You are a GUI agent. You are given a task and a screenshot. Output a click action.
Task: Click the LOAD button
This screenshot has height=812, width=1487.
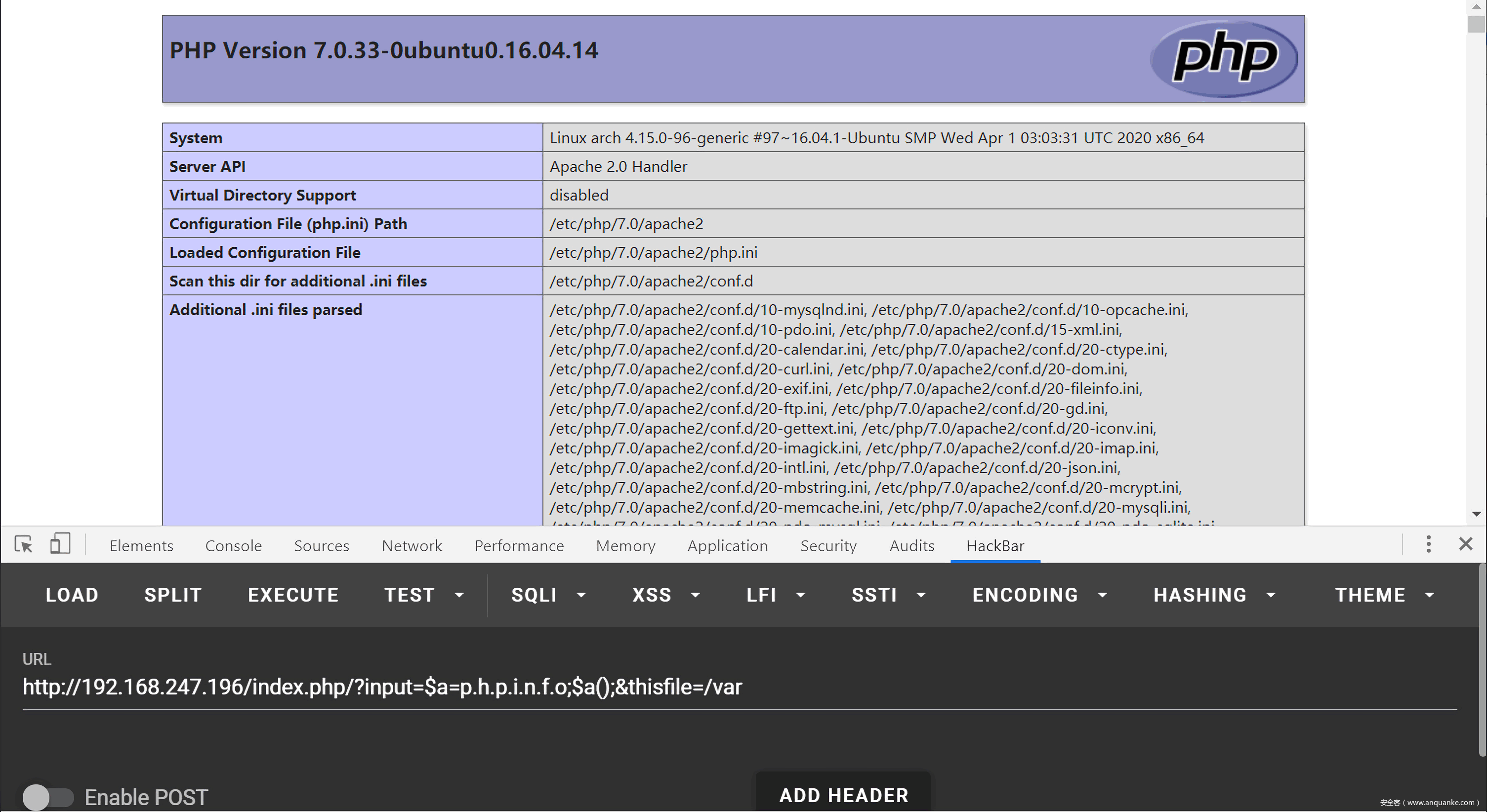click(x=72, y=595)
